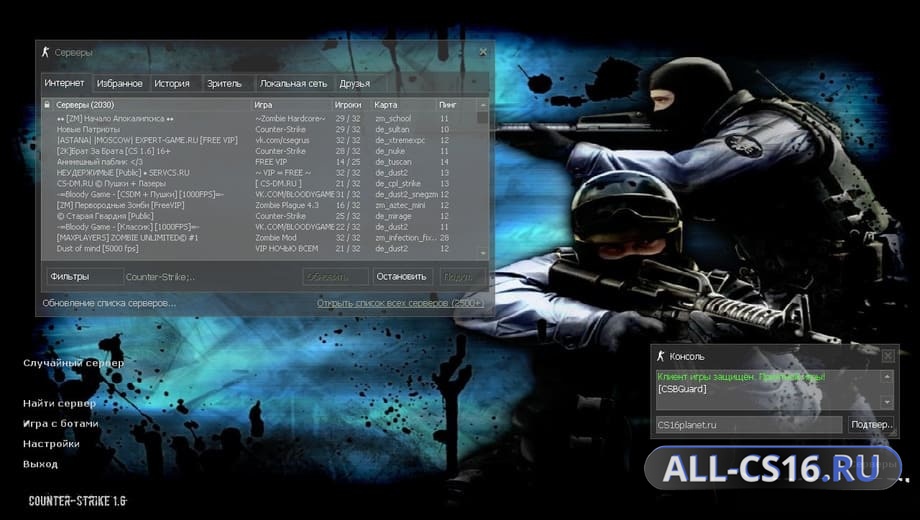Image resolution: width=920 pixels, height=520 pixels.
Task: Stop the refresh with Остановить
Action: coord(401,276)
